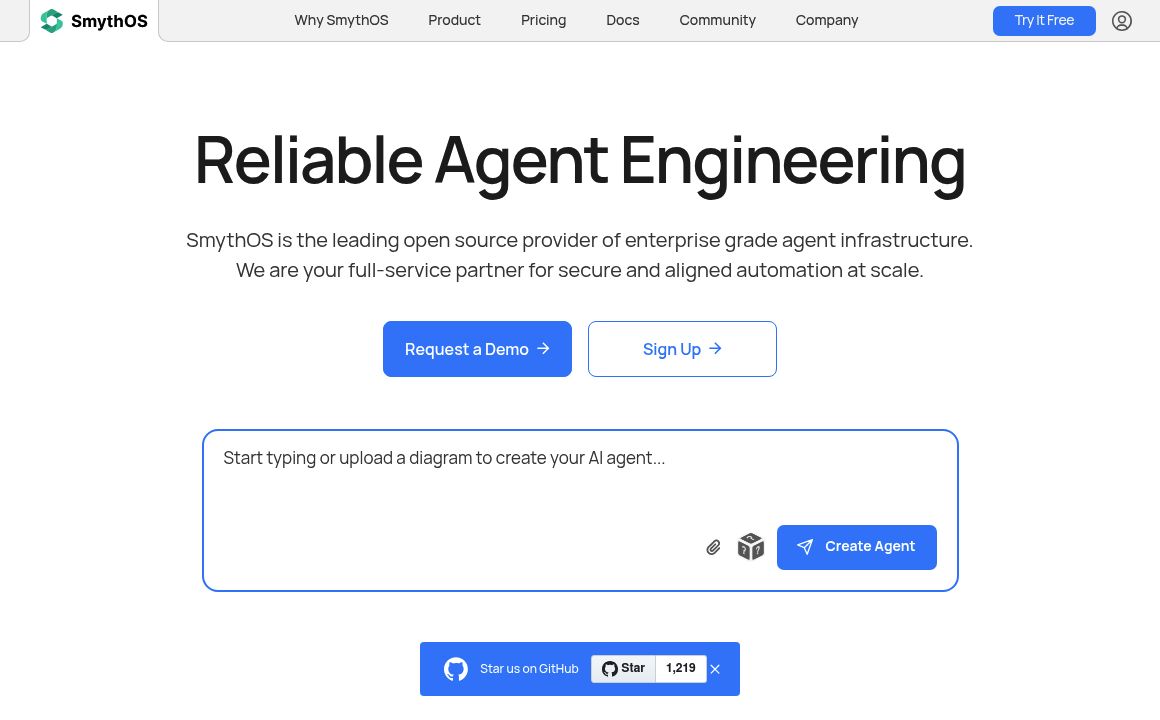Image resolution: width=1160 pixels, height=720 pixels.
Task: Click the 1,219 star count
Action: point(681,669)
